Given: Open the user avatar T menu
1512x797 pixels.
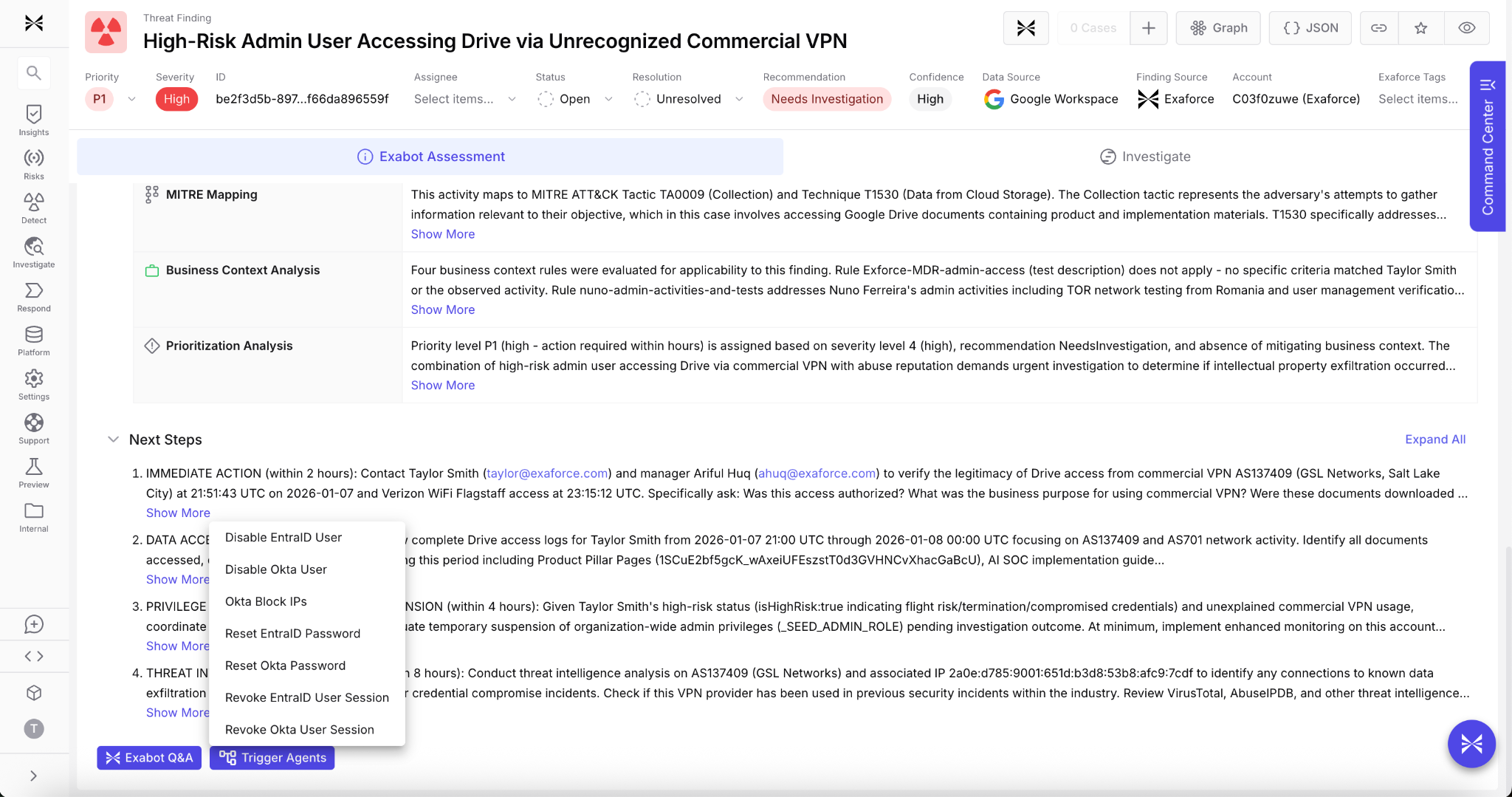Looking at the screenshot, I should click(34, 729).
